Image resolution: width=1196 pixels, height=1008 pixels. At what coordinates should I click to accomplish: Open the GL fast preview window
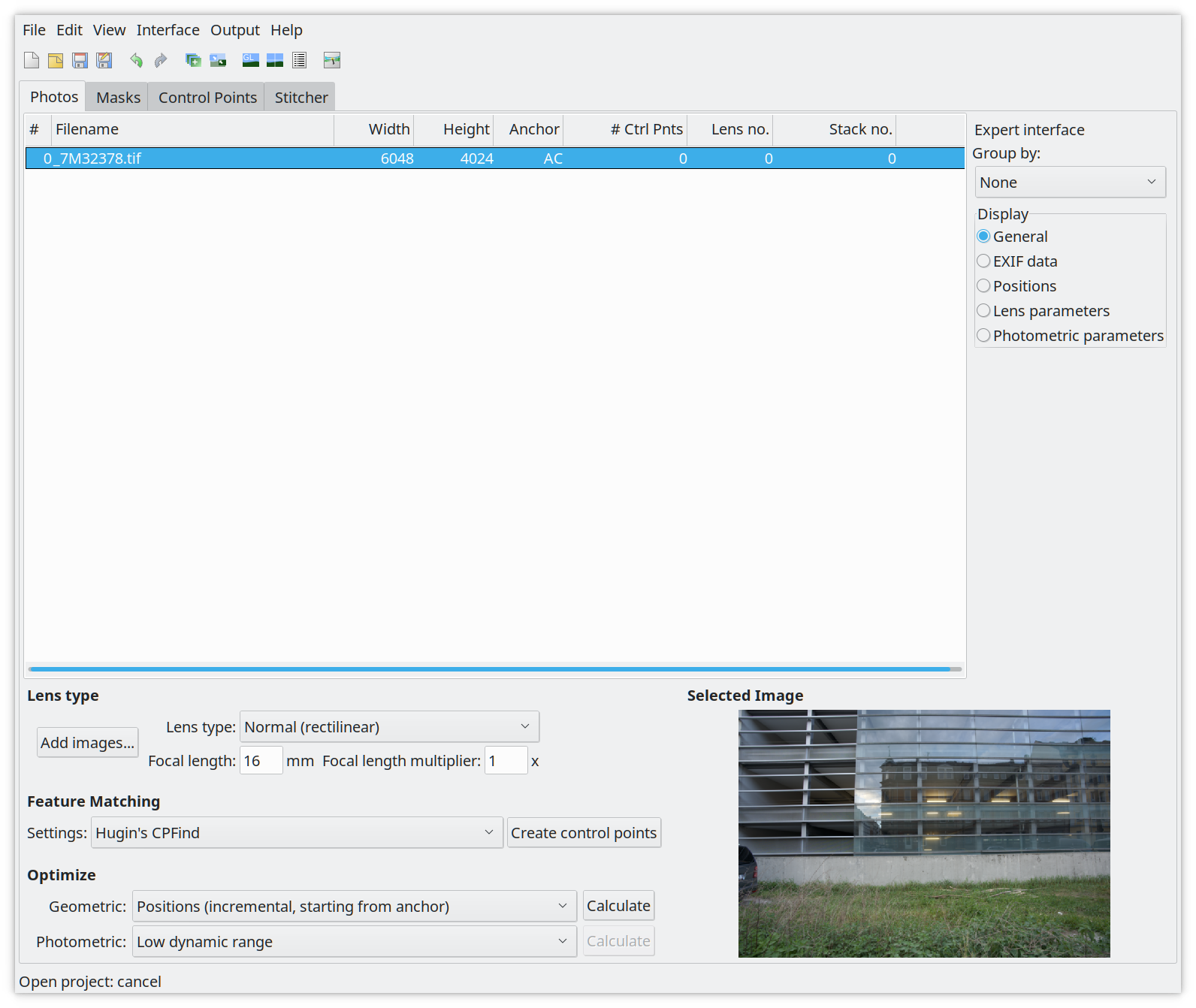click(x=251, y=60)
